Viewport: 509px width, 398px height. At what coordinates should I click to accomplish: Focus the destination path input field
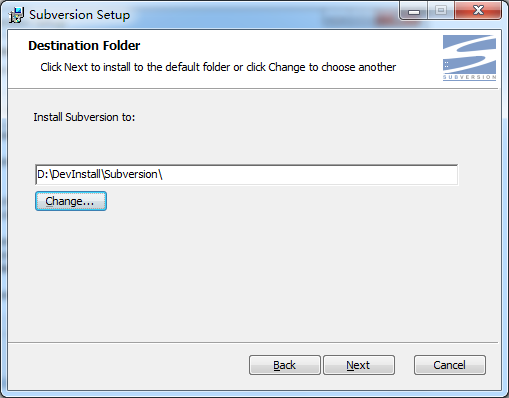point(247,174)
